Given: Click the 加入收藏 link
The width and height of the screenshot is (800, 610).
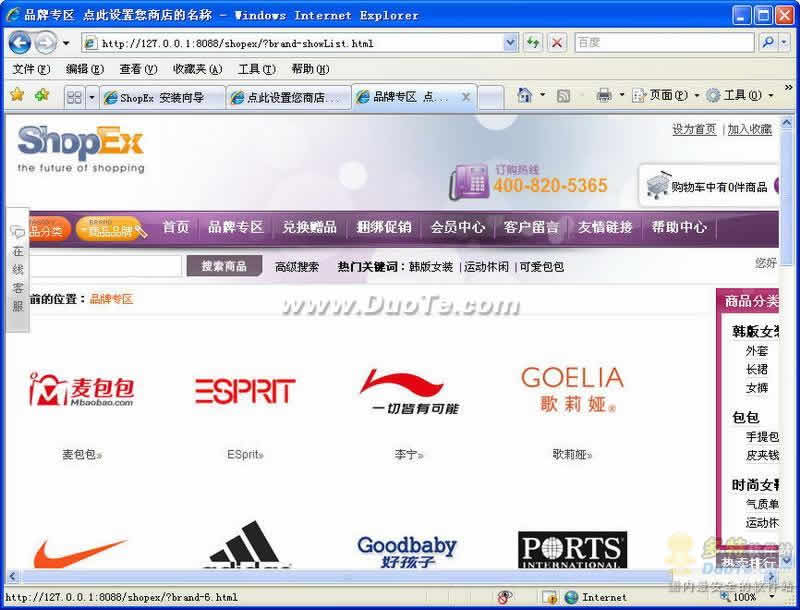Looking at the screenshot, I should pos(749,130).
